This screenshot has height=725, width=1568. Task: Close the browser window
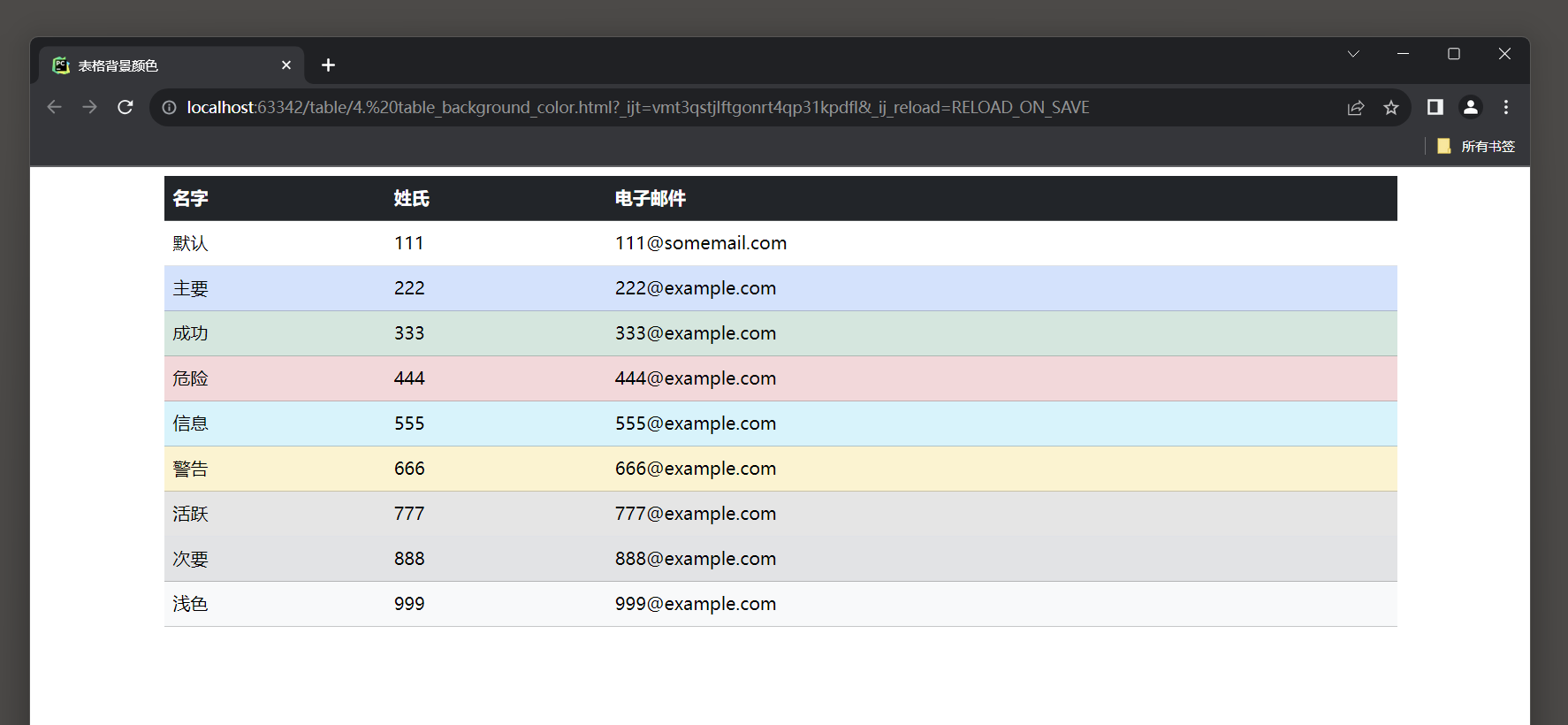(x=1504, y=54)
